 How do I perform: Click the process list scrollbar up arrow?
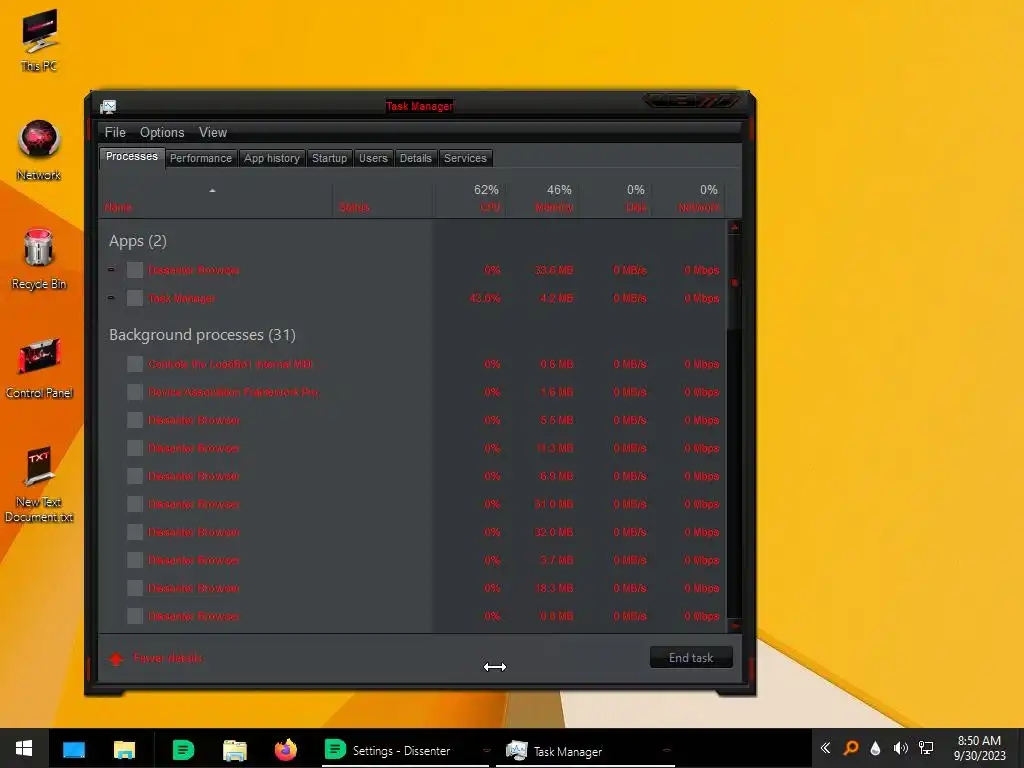(x=734, y=227)
